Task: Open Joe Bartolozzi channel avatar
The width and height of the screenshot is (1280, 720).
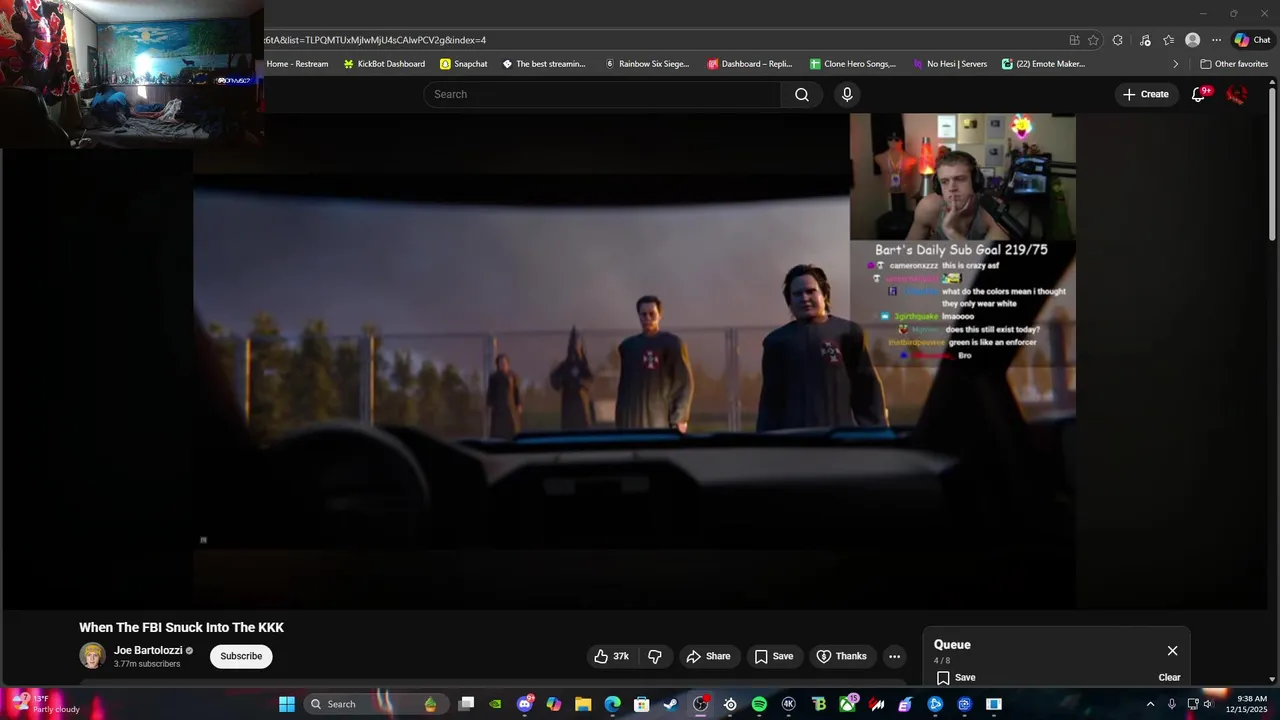Action: [x=92, y=656]
